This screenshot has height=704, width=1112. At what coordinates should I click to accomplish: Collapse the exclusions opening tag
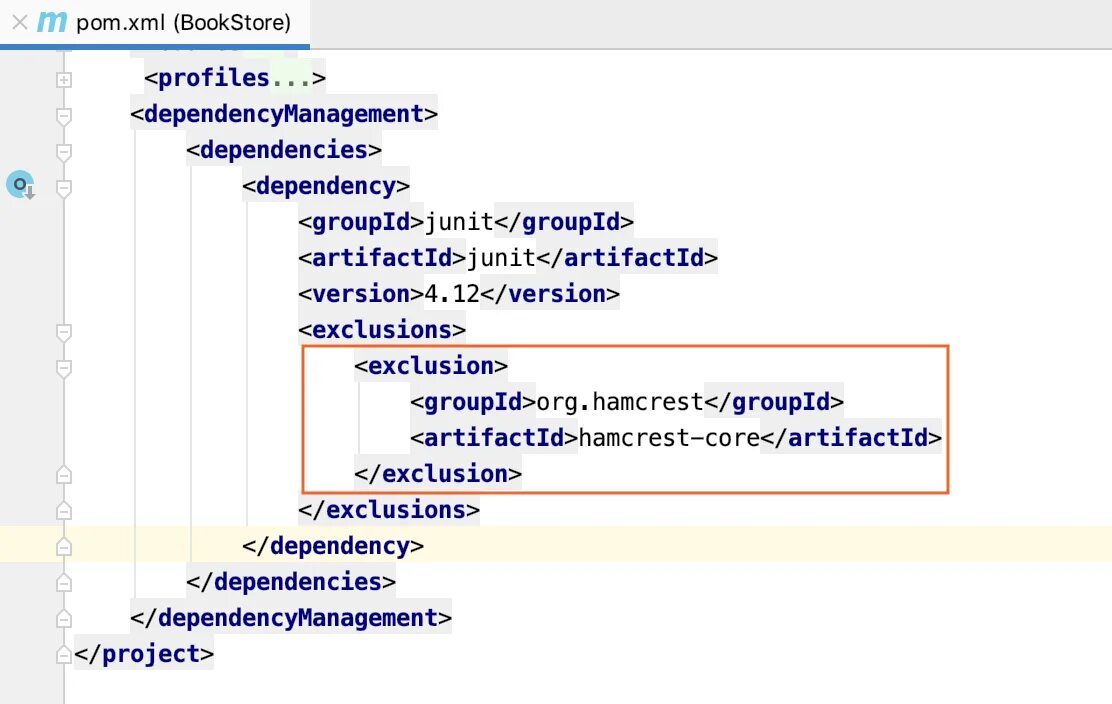click(64, 332)
